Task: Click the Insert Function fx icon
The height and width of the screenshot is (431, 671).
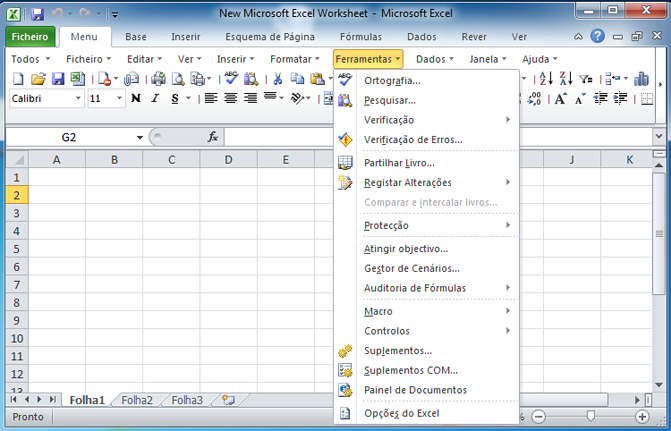Action: click(213, 137)
